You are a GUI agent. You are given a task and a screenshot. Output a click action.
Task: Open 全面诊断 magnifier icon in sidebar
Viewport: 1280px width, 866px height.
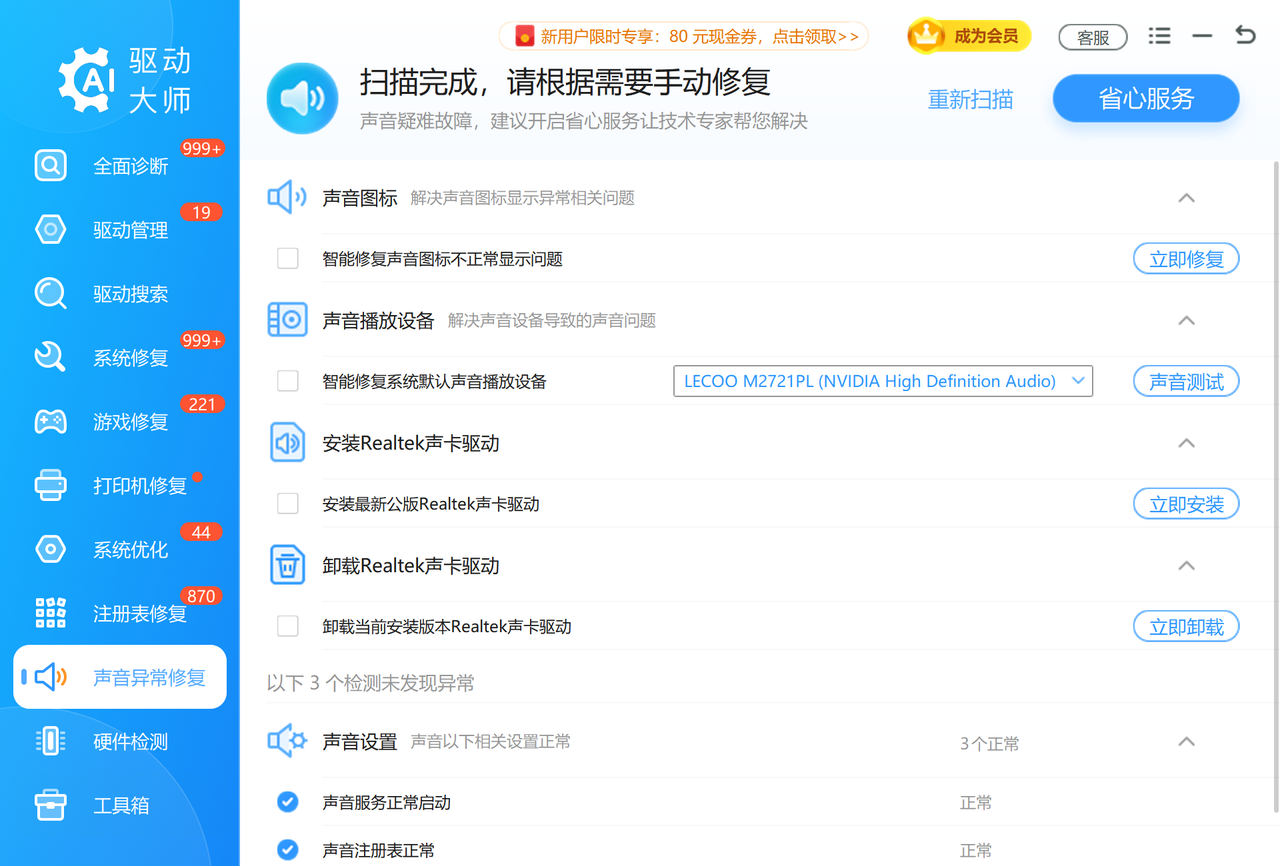pyautogui.click(x=50, y=165)
